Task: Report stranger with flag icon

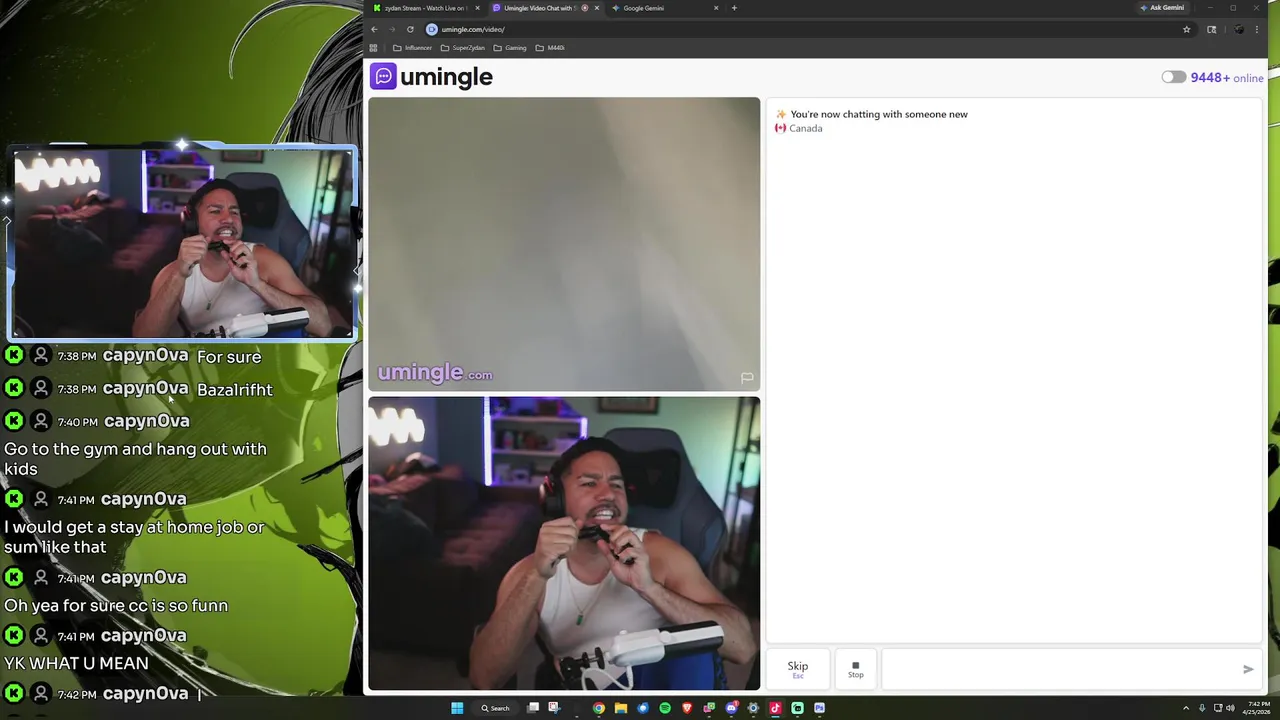Action: tap(746, 377)
